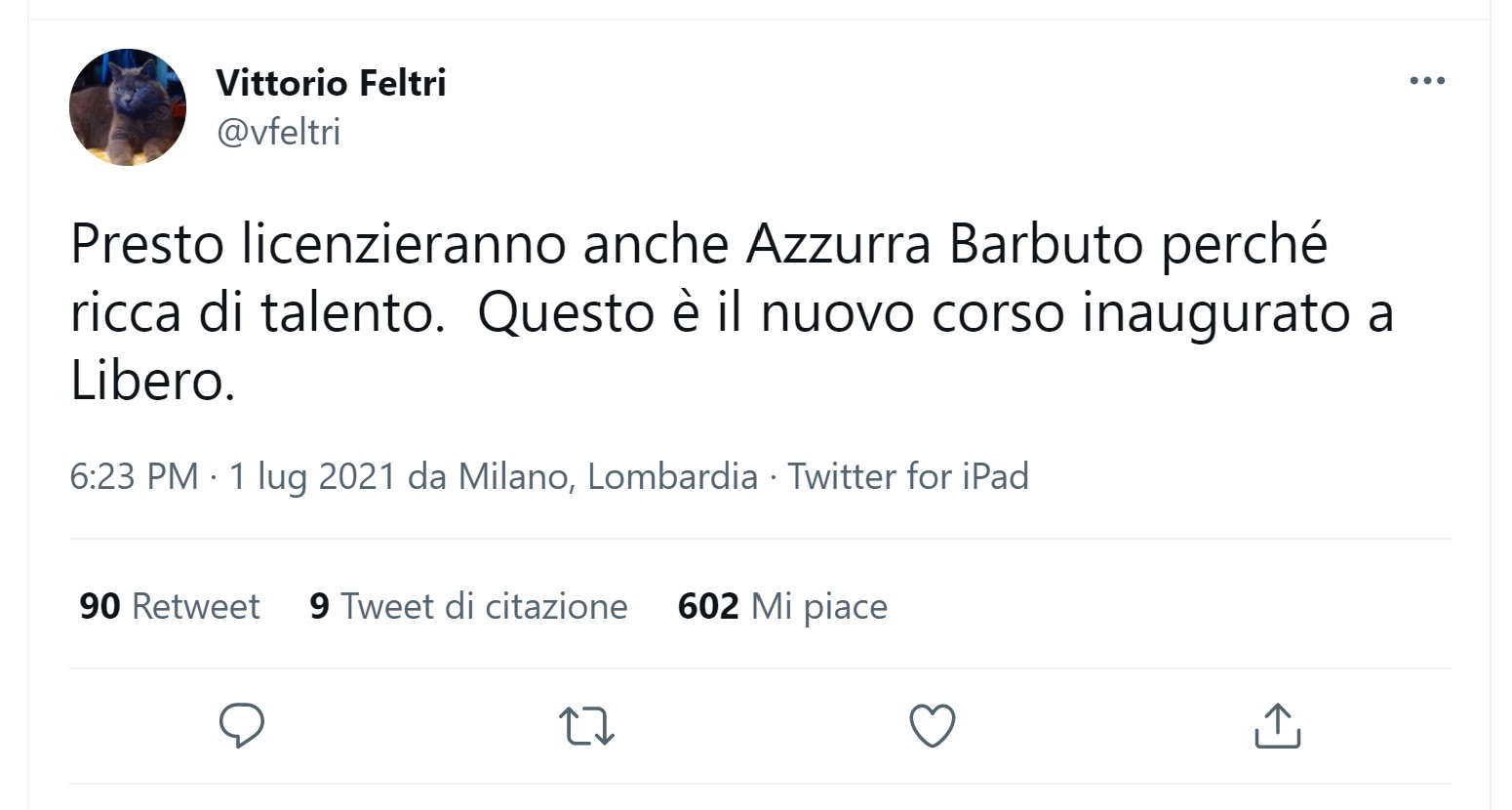
Task: Click the Twitter for iPad source label
Action: [908, 476]
